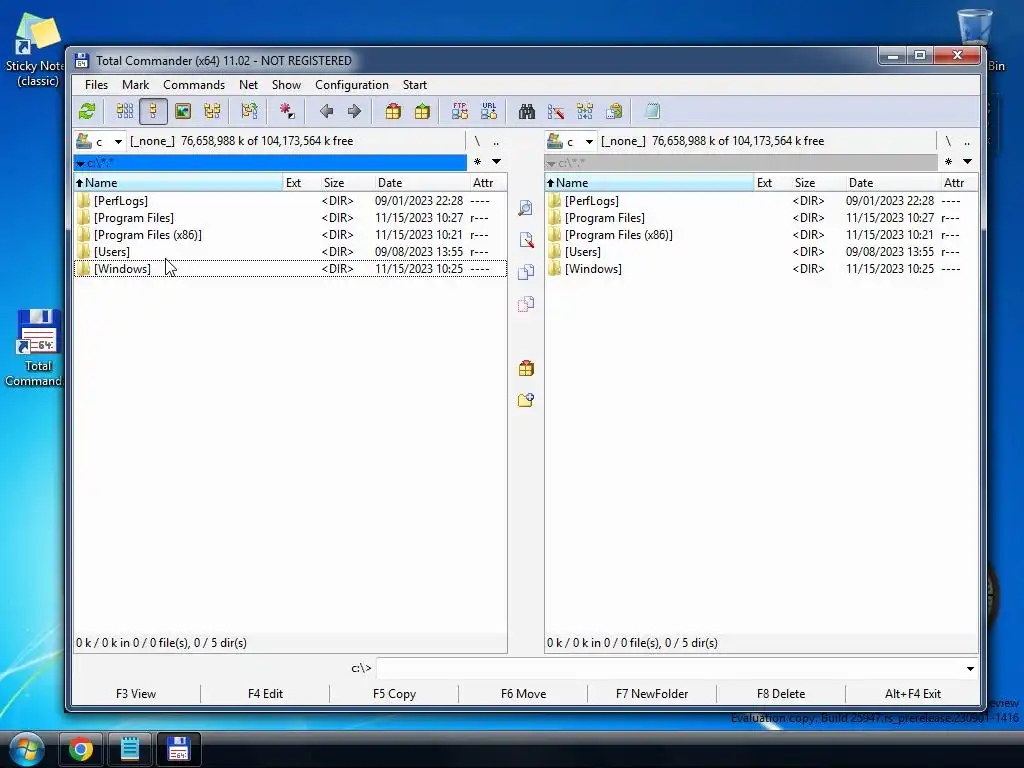
Task: Click the F8 Delete button
Action: pyautogui.click(x=781, y=694)
